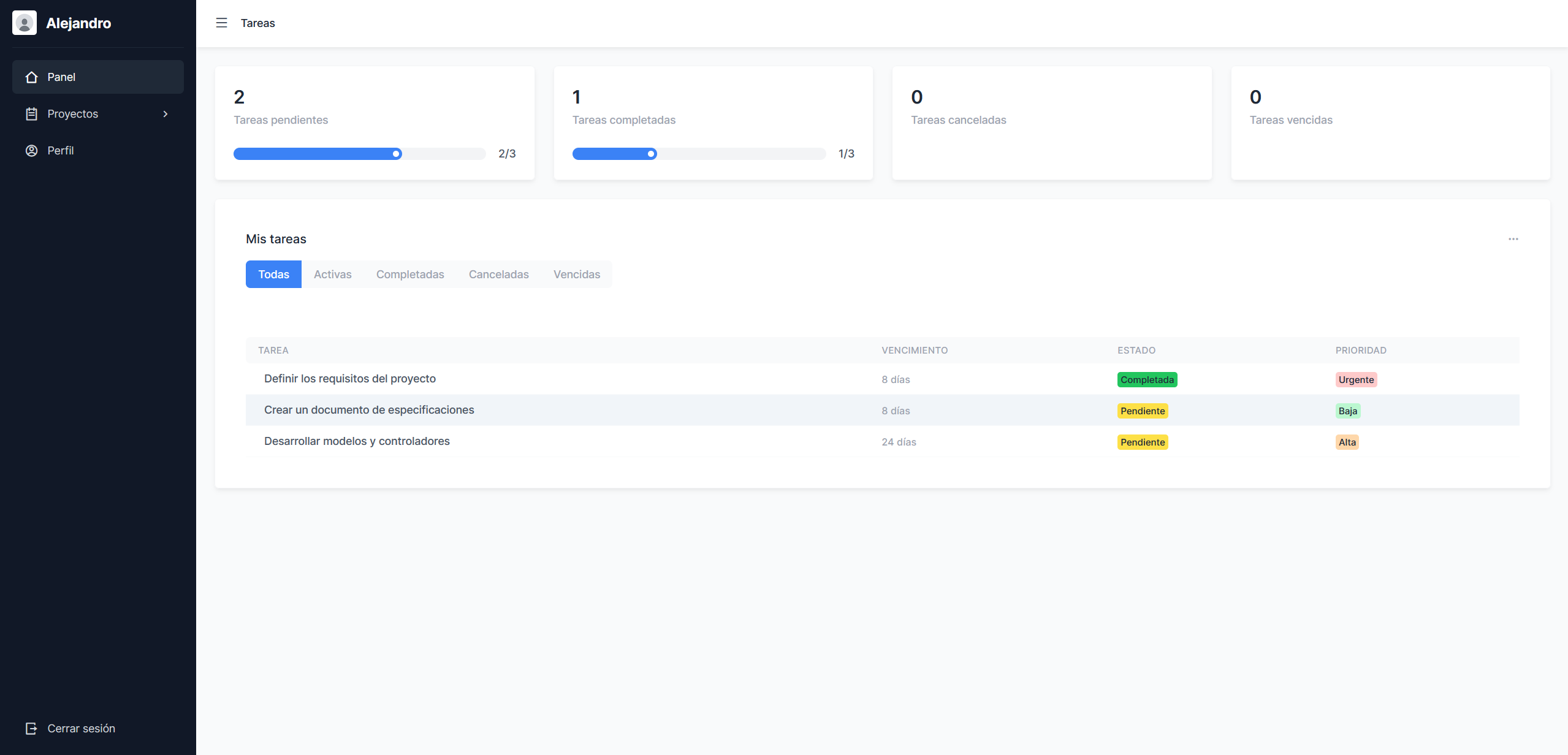Click the Proyectos clipboard icon
The width and height of the screenshot is (1568, 755).
(31, 114)
